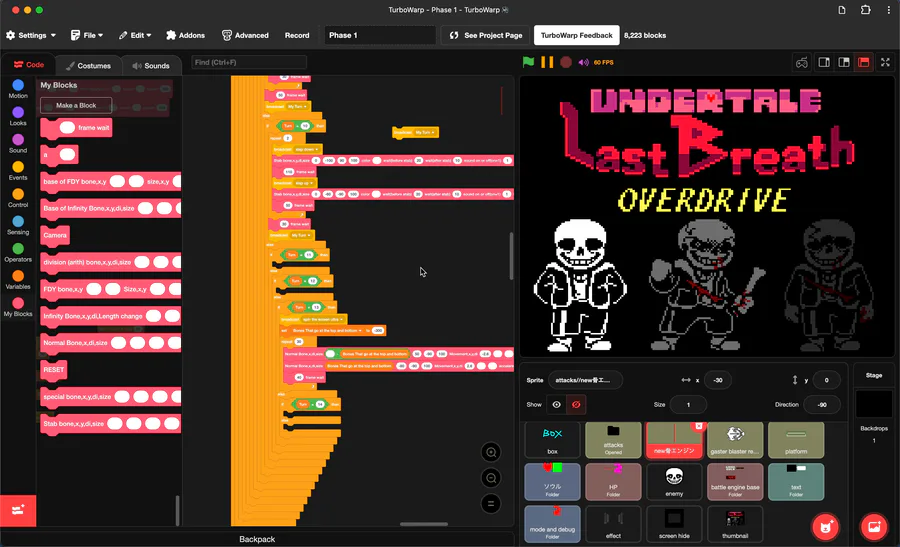
Task: Click the sprite Direction field
Action: click(822, 405)
